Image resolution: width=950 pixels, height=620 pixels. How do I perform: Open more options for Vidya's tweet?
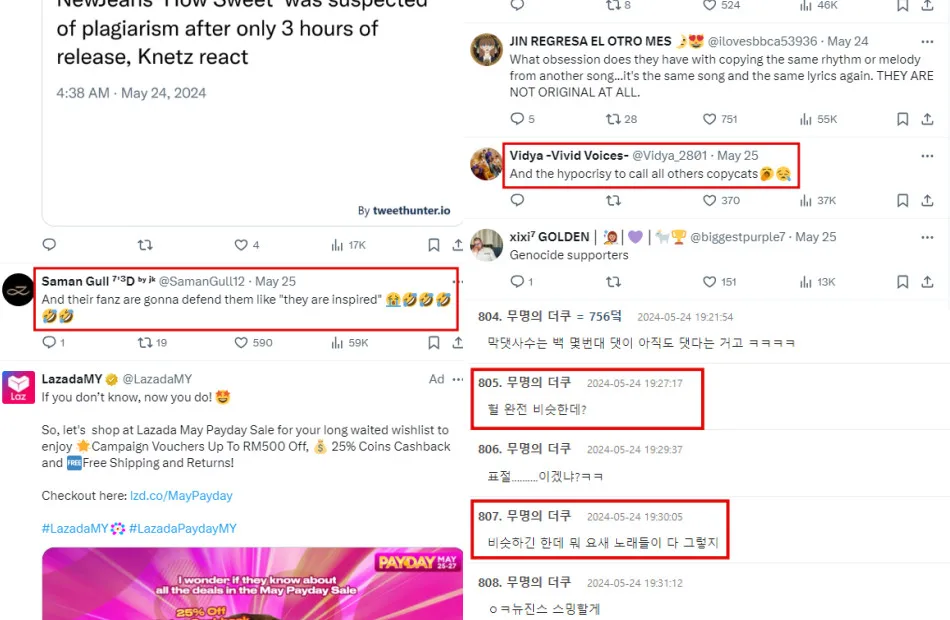(927, 156)
